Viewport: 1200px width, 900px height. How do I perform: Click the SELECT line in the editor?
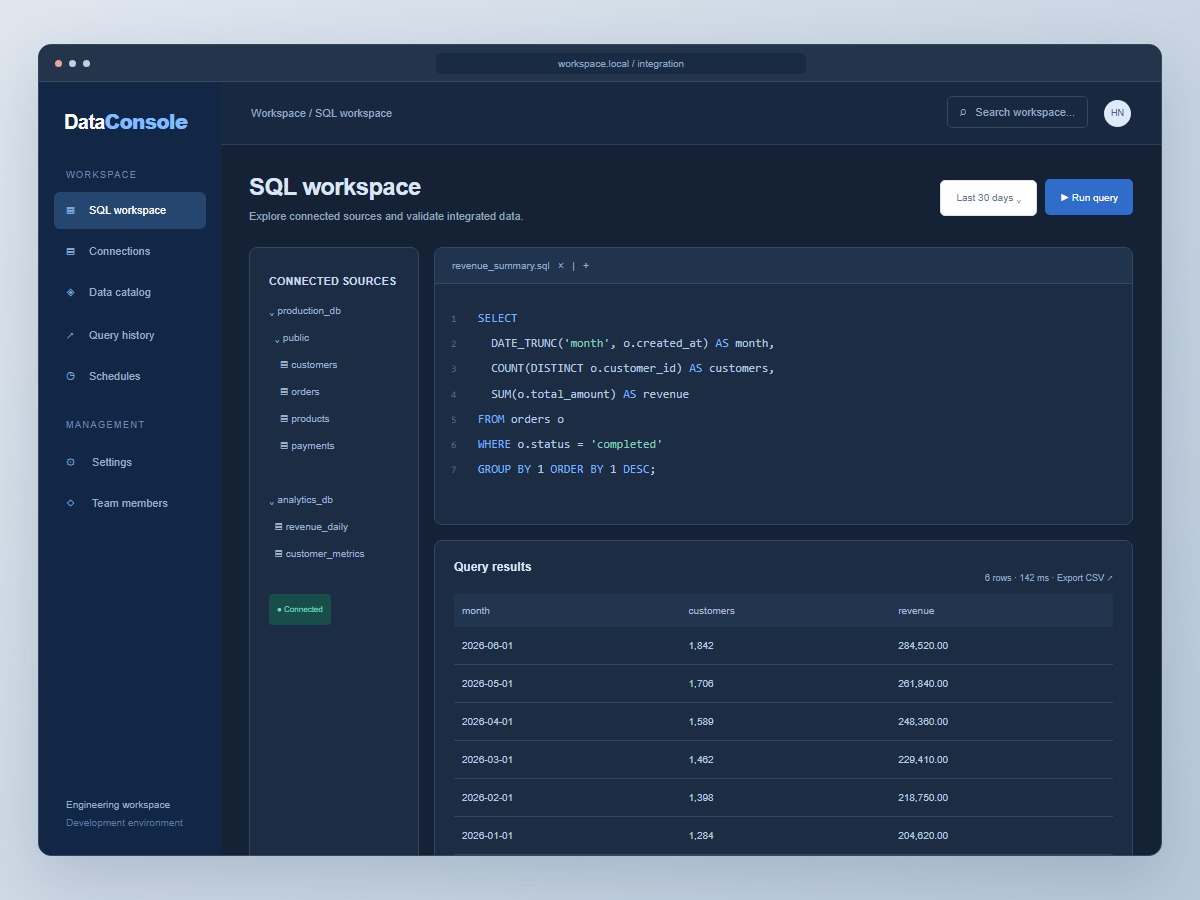(x=498, y=318)
